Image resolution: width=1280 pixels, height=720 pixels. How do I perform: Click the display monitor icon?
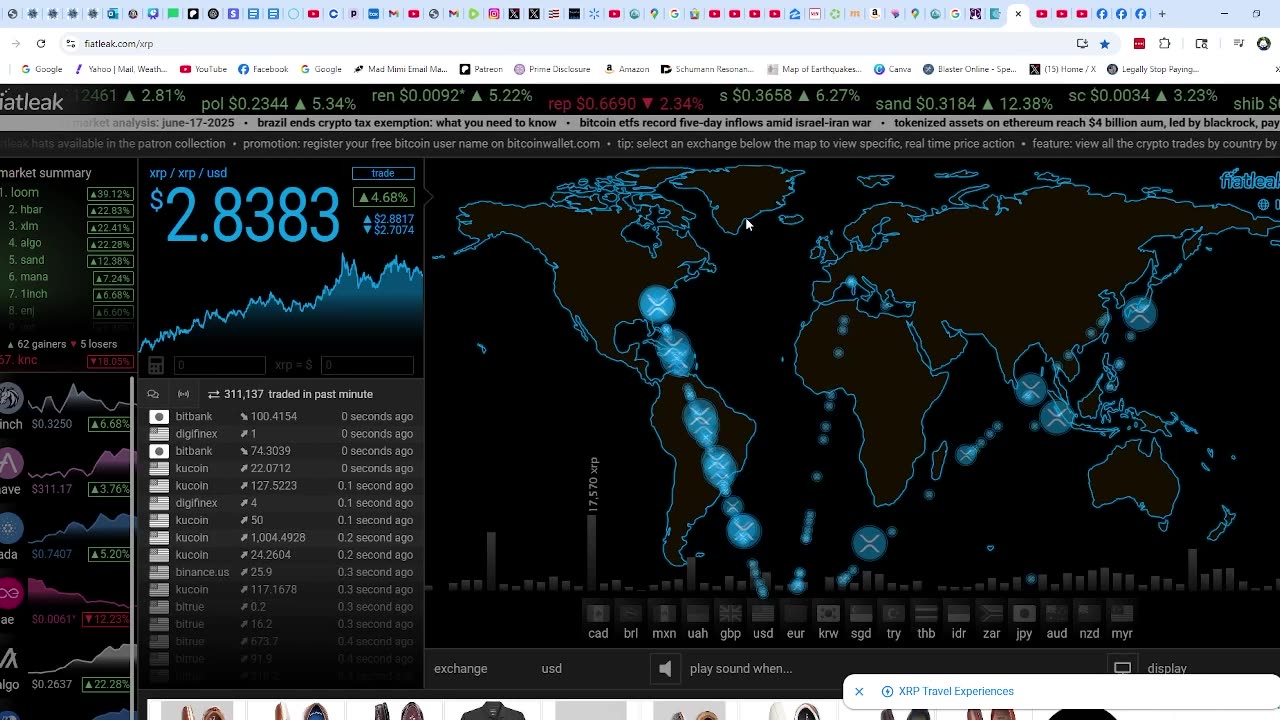pos(1122,668)
